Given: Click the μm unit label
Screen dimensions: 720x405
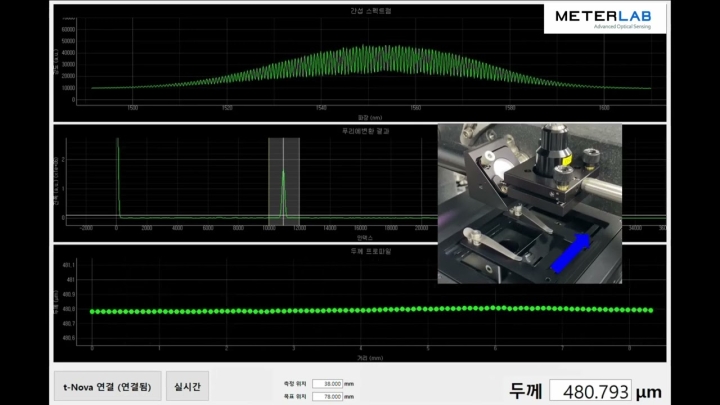Looking at the screenshot, I should click(649, 392).
